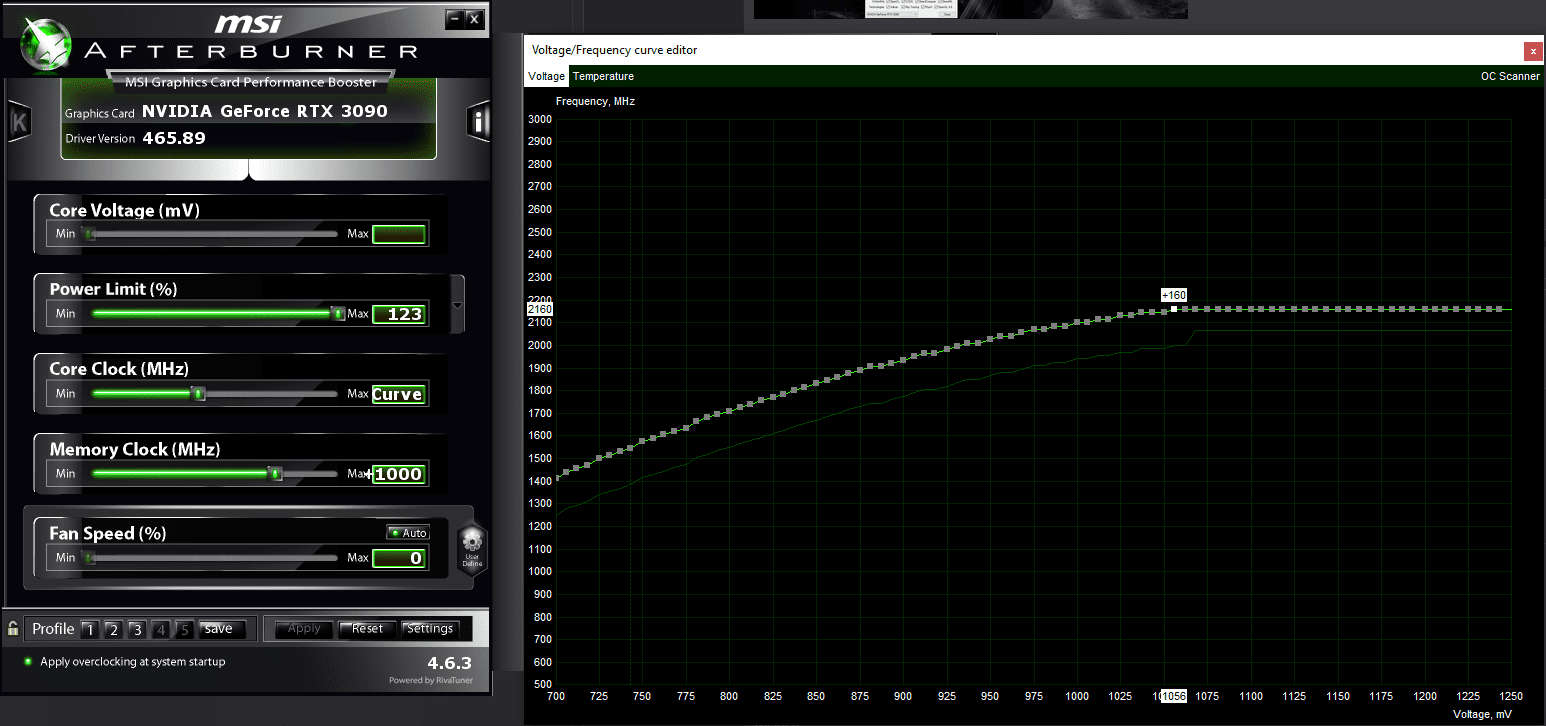Switch to the Temperature tab

click(x=603, y=76)
